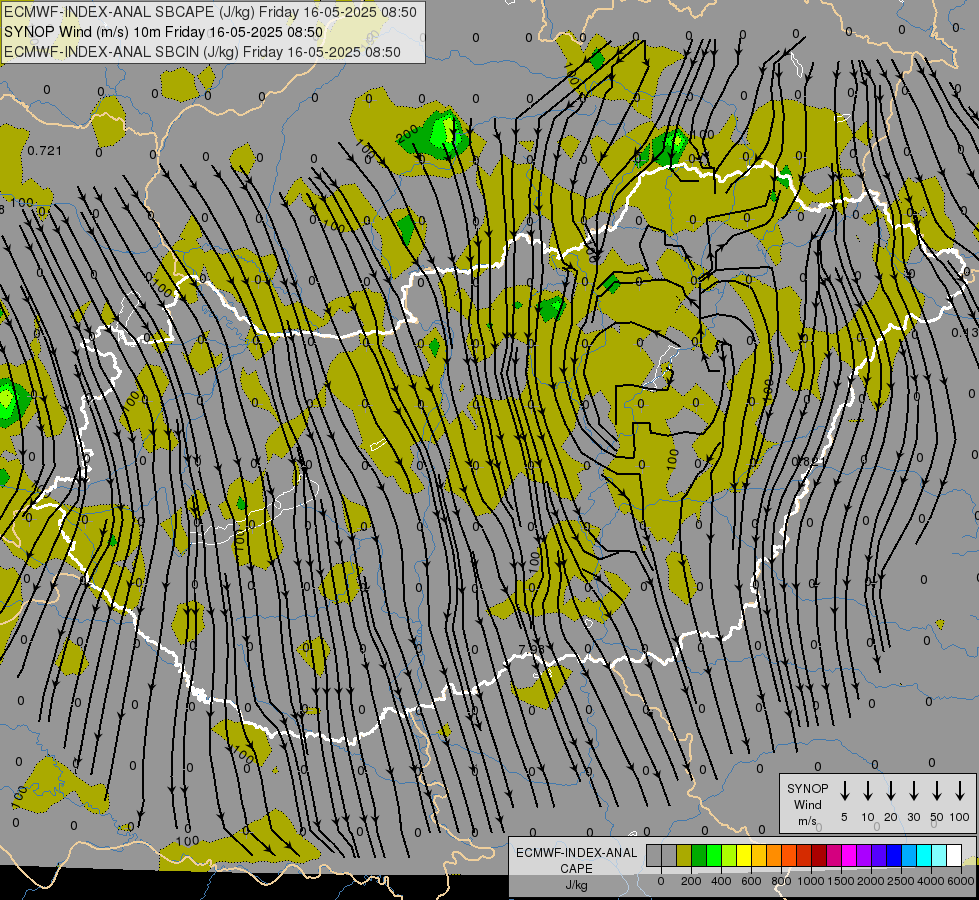Viewport: 979px width, 900px height.
Task: Click the 0.721 value on the map
Action: 45,151
